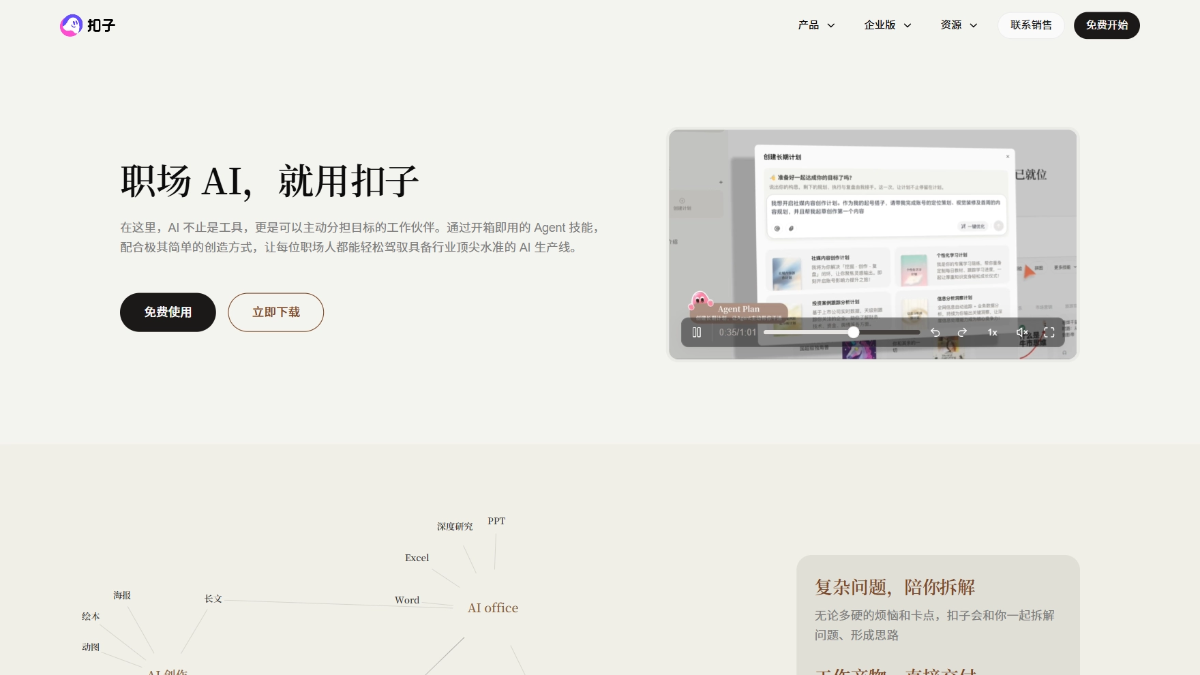1200x675 pixels.
Task: Select the Excel node in the diagram
Action: [x=417, y=558]
